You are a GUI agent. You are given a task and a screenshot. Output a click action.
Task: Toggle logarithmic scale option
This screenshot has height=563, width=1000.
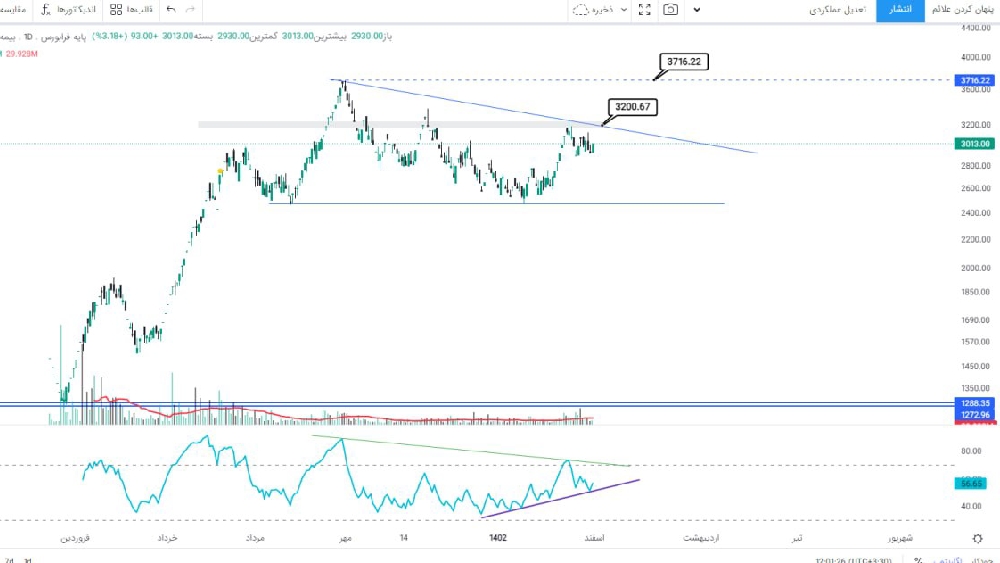click(946, 560)
